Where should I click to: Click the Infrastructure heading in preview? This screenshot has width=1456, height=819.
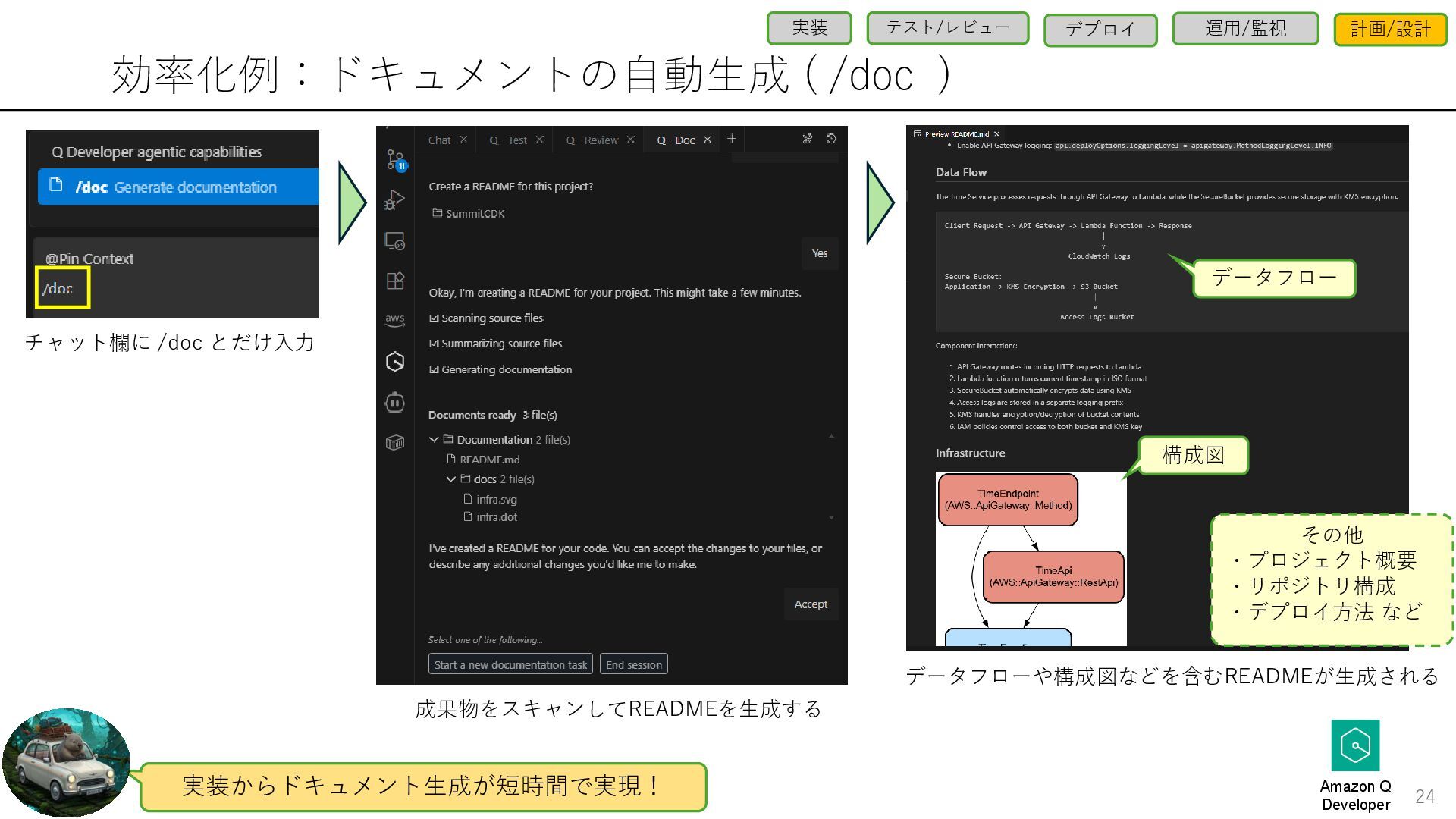970,453
